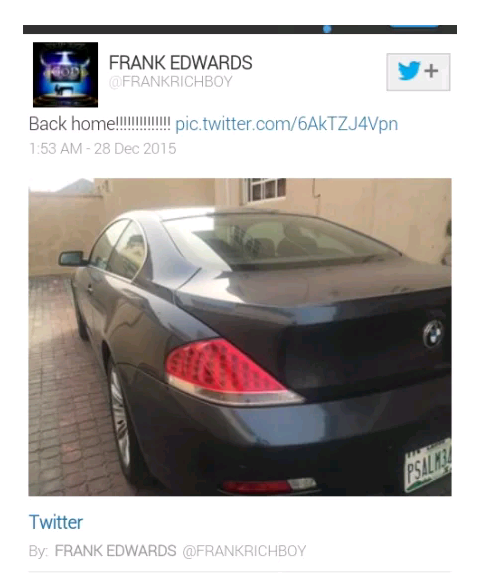Open the pic.twitter.com/6AkTZJ4Vpn link
This screenshot has width=480, height=574.
pyautogui.click(x=286, y=124)
